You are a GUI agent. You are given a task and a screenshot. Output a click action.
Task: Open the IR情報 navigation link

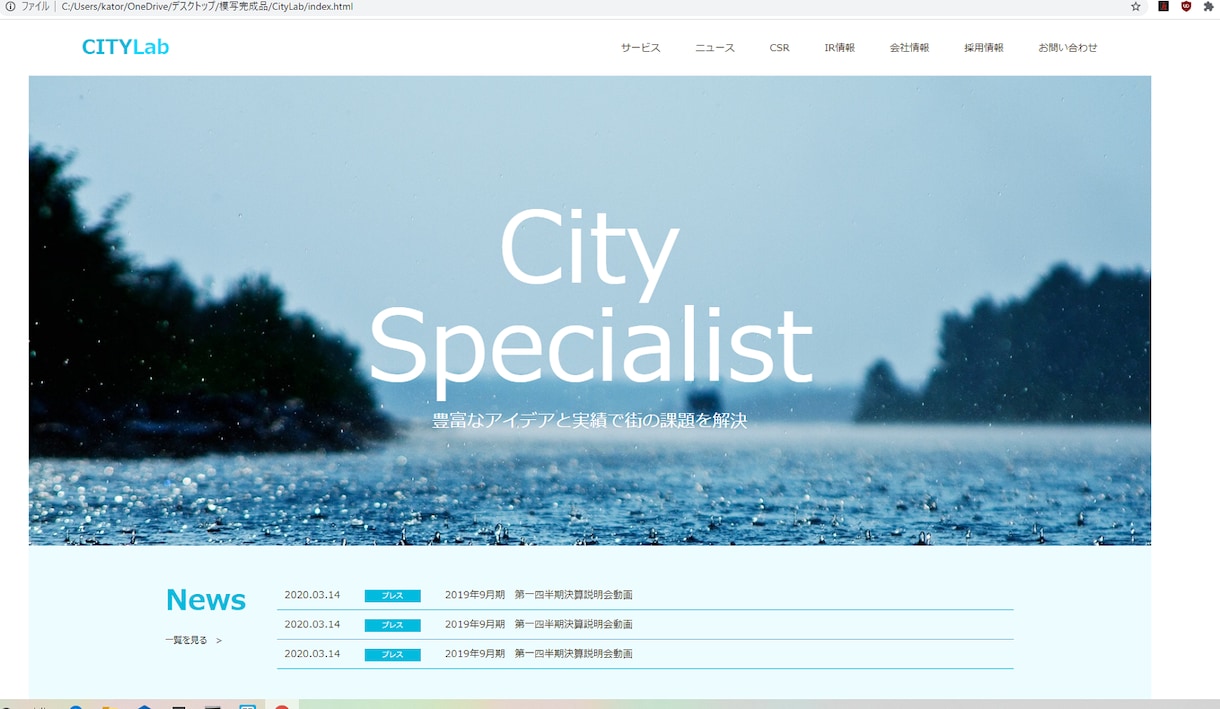pyautogui.click(x=839, y=48)
